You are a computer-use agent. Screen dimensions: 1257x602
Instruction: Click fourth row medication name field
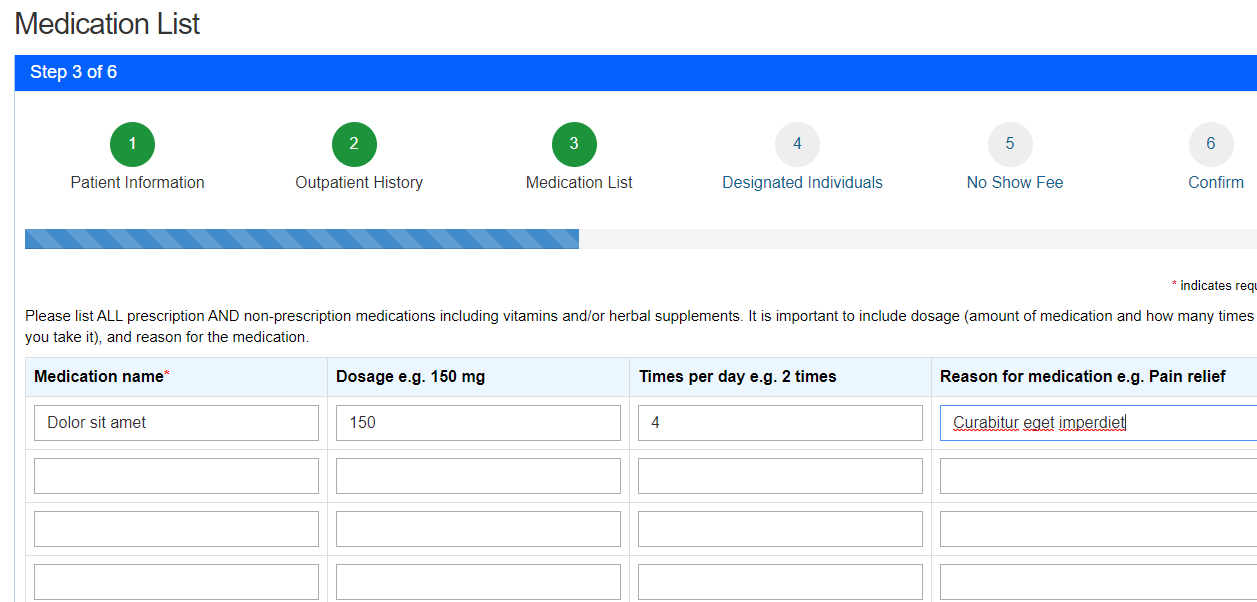pyautogui.click(x=176, y=582)
